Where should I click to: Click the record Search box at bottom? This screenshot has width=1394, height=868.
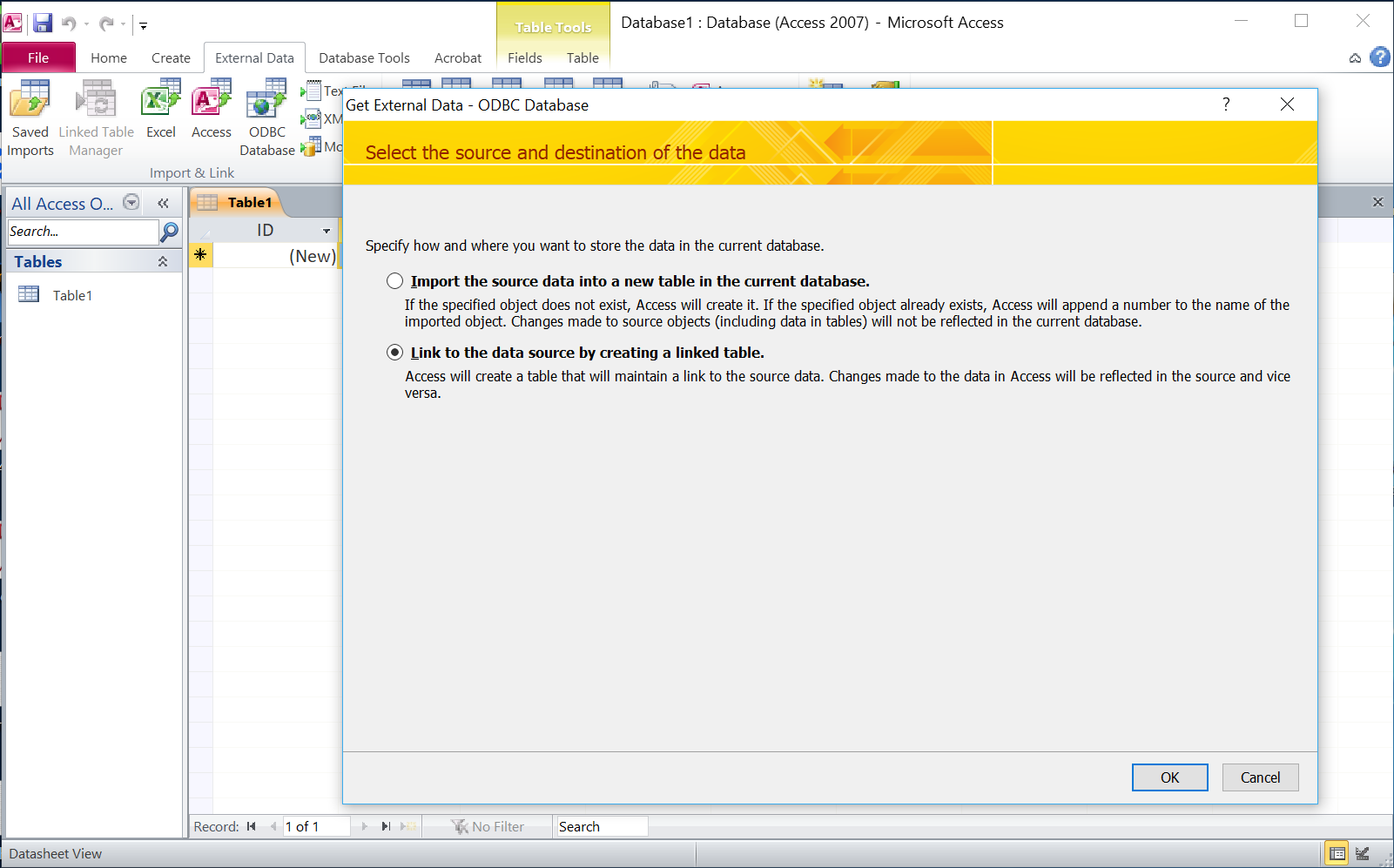coord(602,826)
